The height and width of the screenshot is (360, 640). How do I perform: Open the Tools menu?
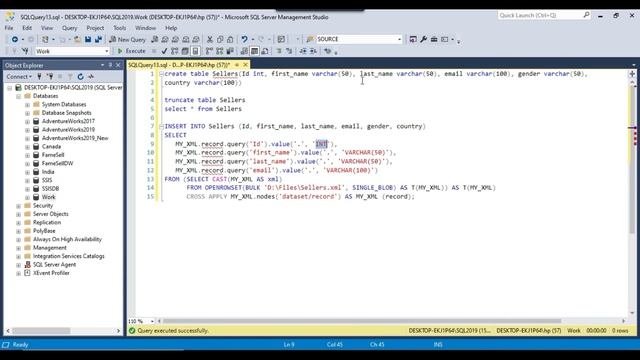click(x=120, y=28)
